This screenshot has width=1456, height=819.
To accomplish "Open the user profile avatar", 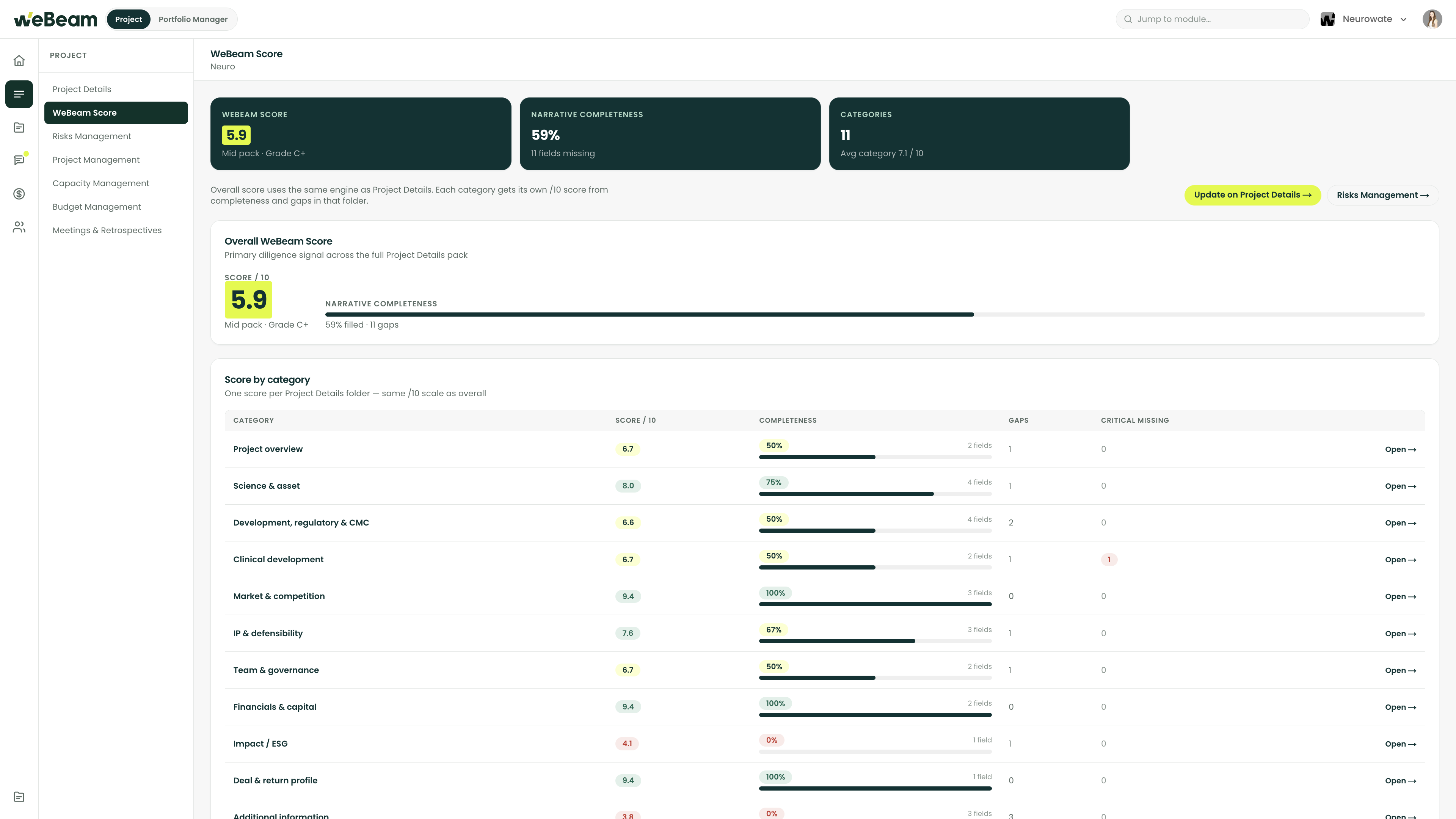I will pyautogui.click(x=1432, y=19).
